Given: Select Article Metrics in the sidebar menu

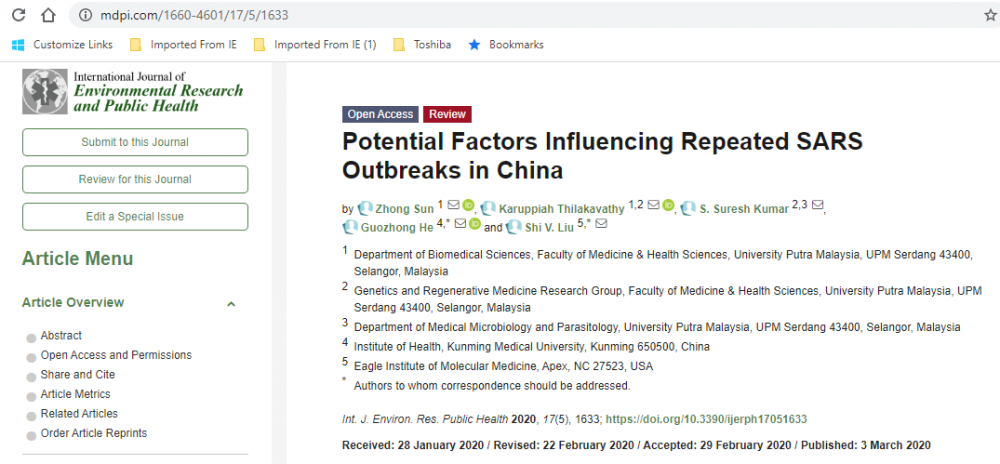Looking at the screenshot, I should [75, 394].
